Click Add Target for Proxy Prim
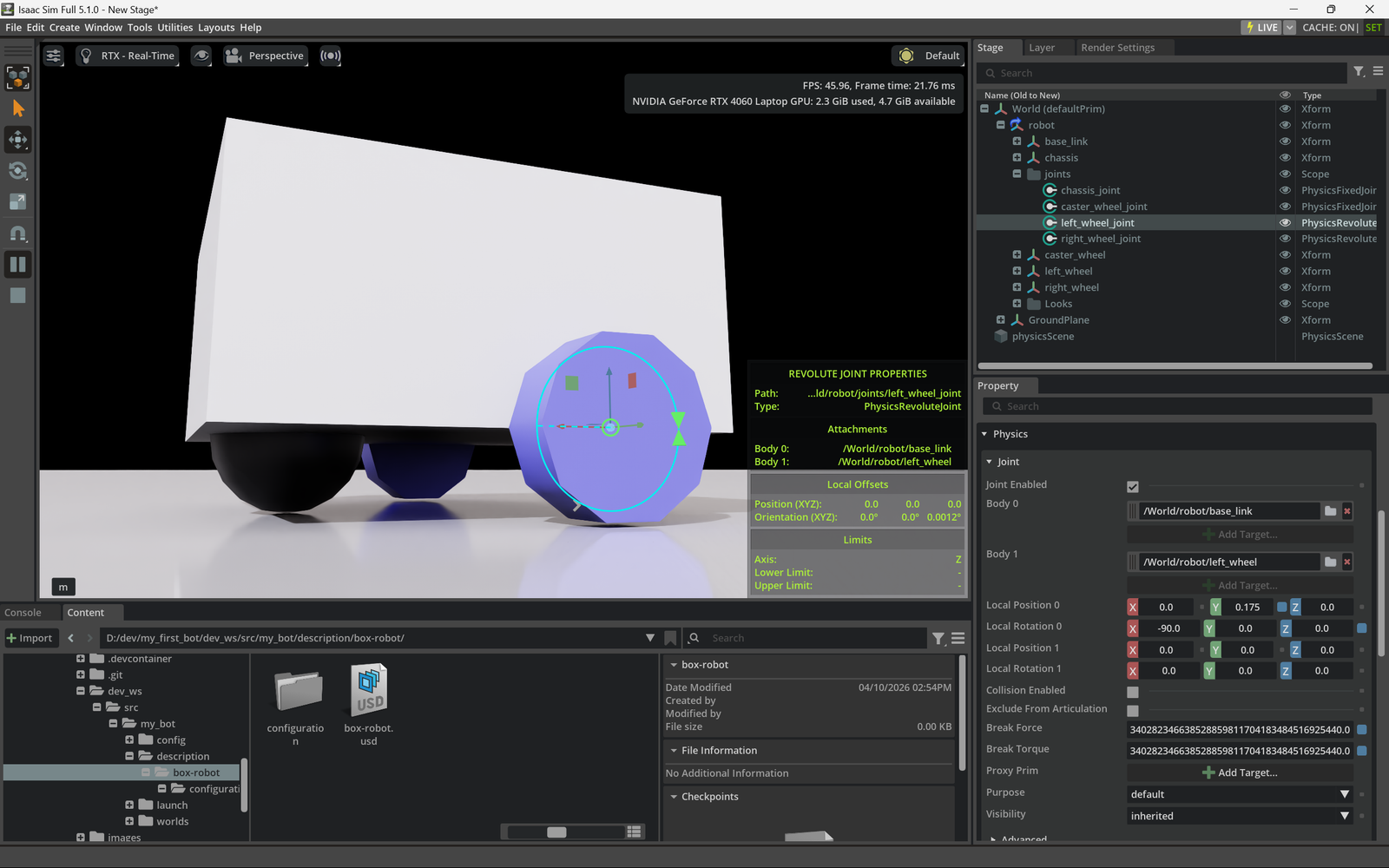The image size is (1389, 868). tap(1240, 773)
